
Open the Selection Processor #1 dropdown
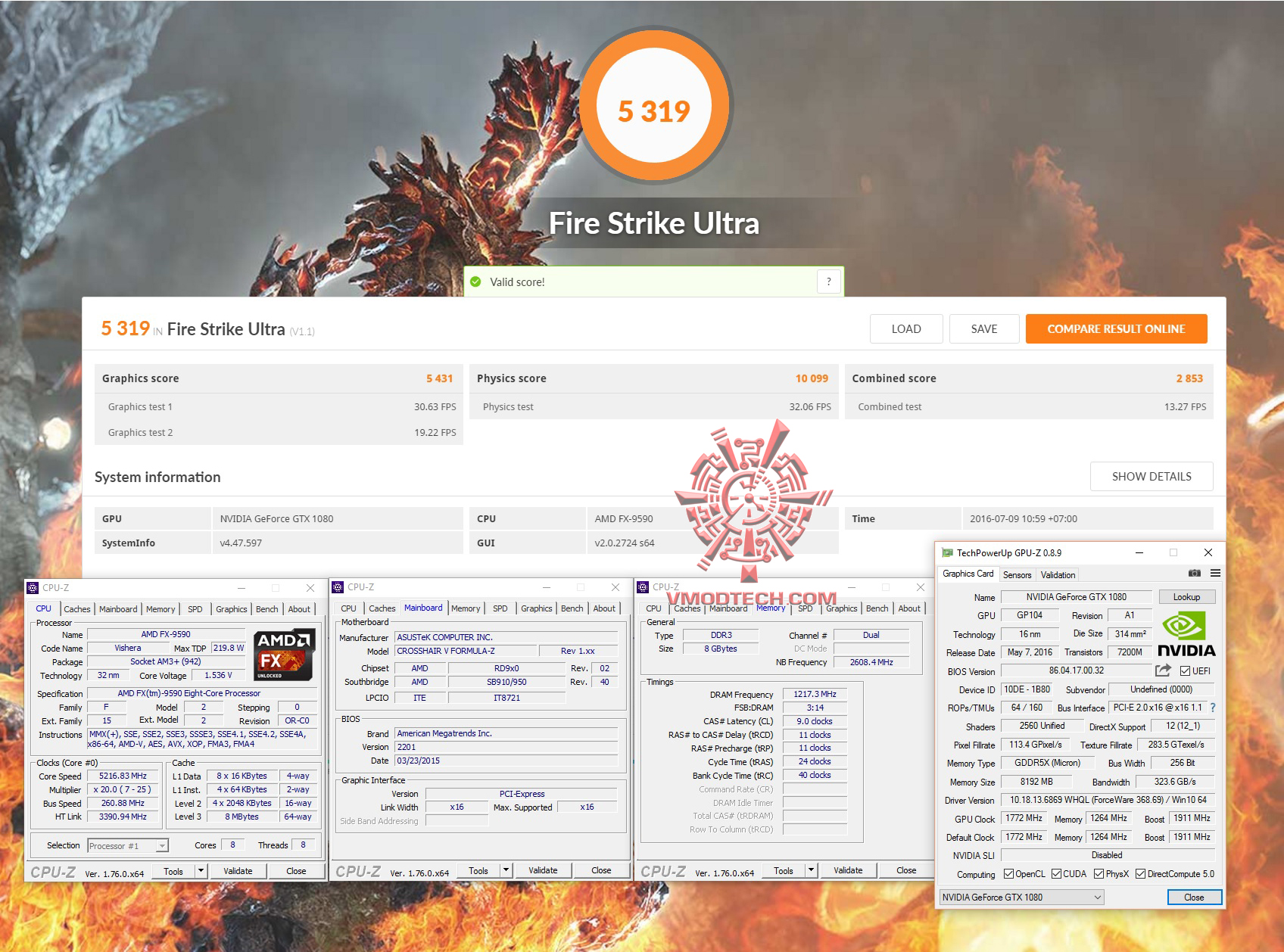128,846
